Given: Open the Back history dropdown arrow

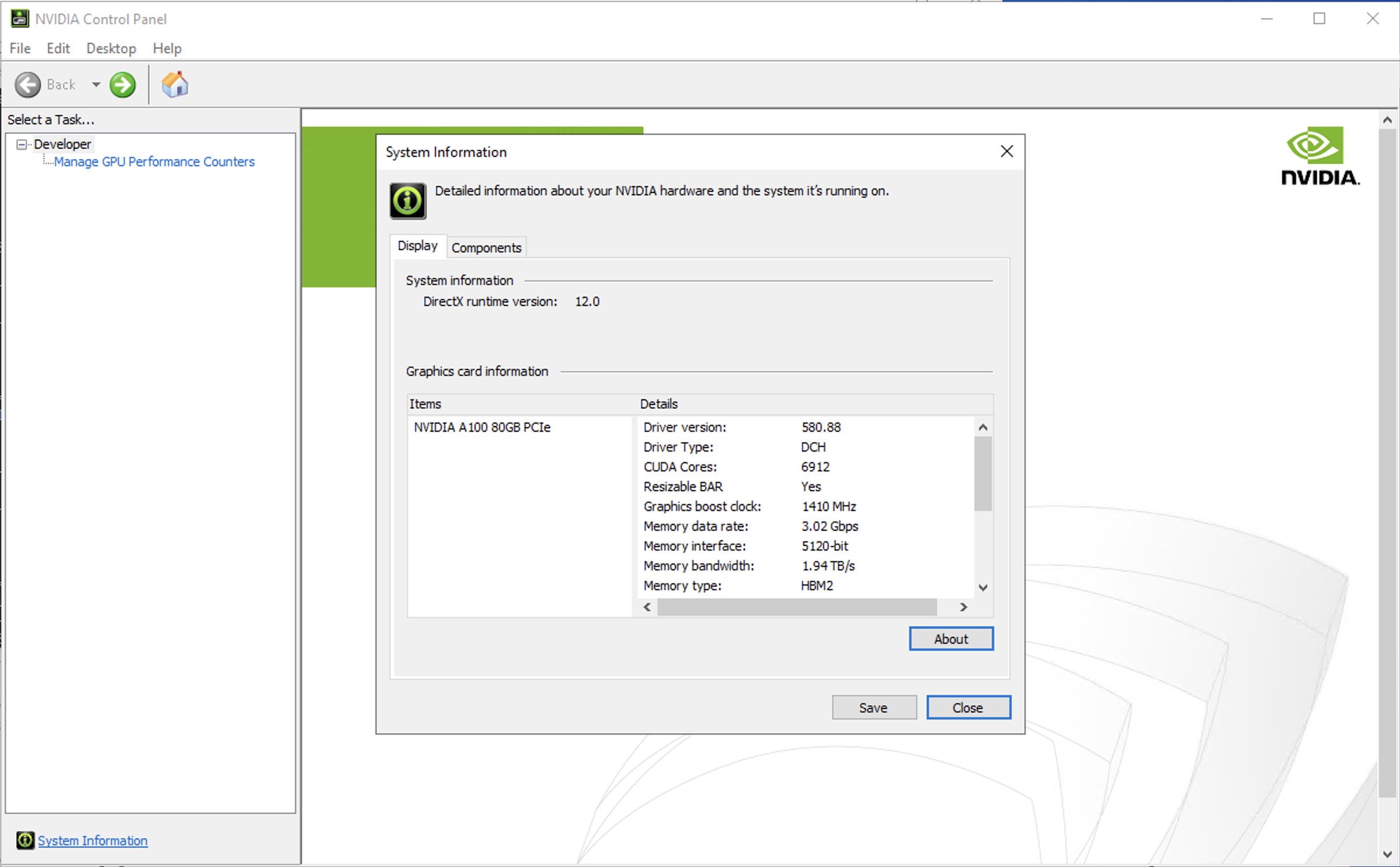Looking at the screenshot, I should [x=96, y=85].
